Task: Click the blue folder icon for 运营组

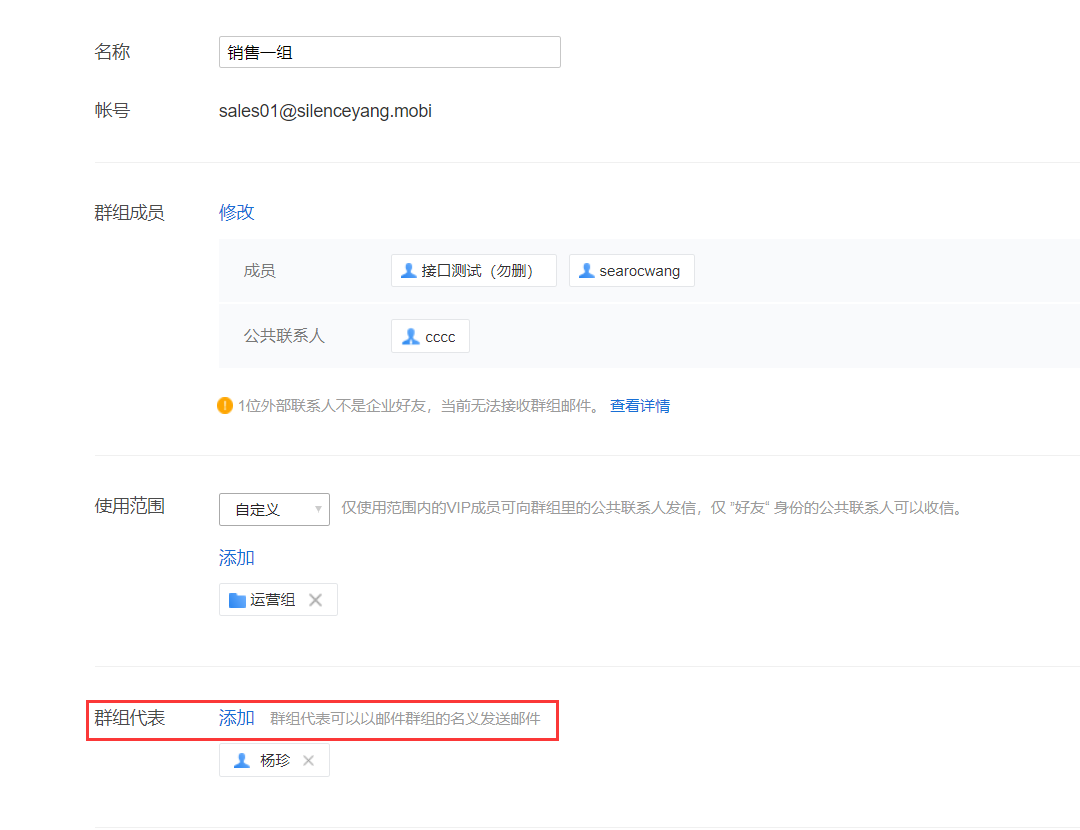Action: pyautogui.click(x=237, y=600)
